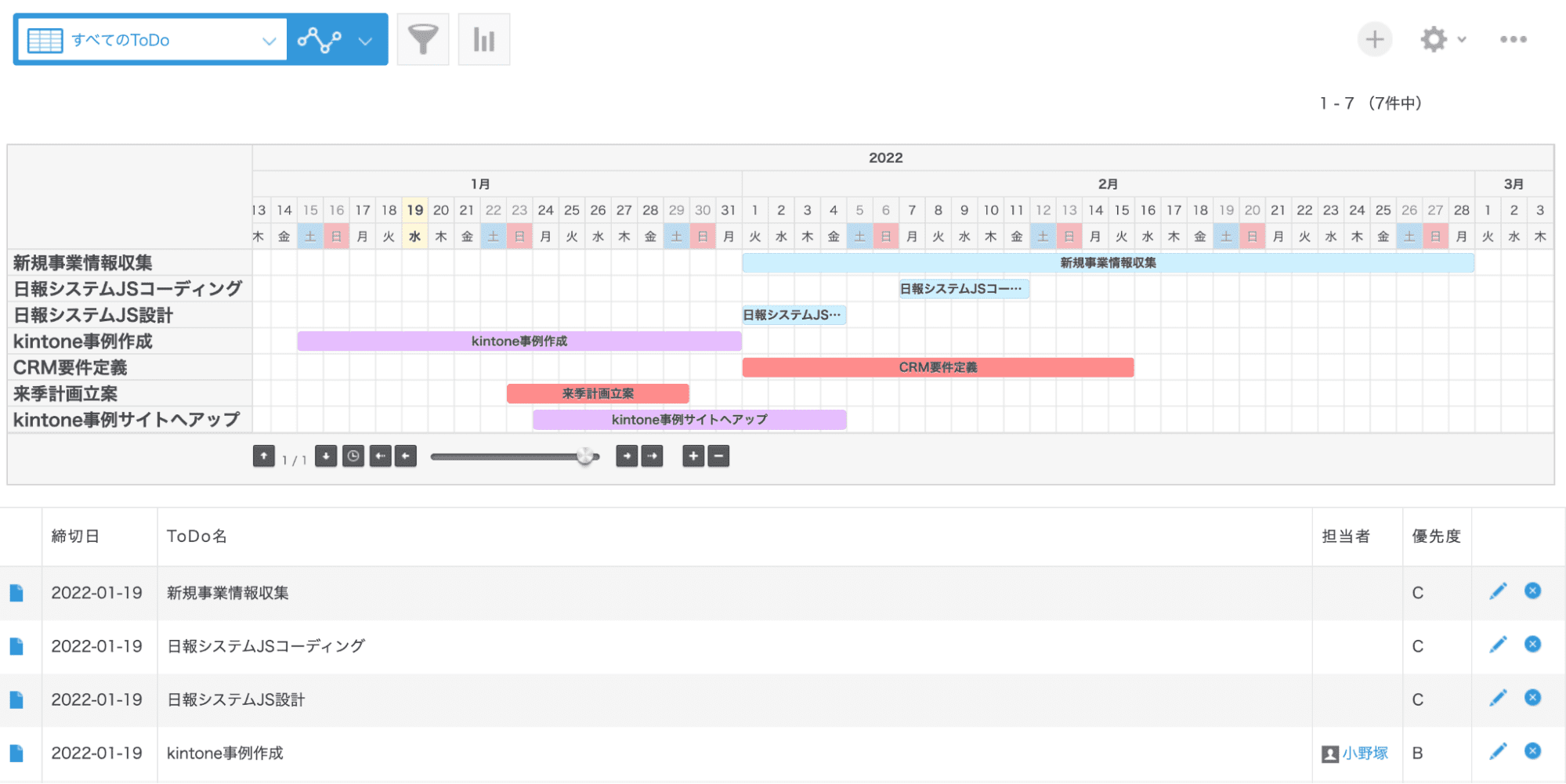Viewport: 1566px width, 784px height.
Task: Jump to today with clock button
Action: point(353,456)
